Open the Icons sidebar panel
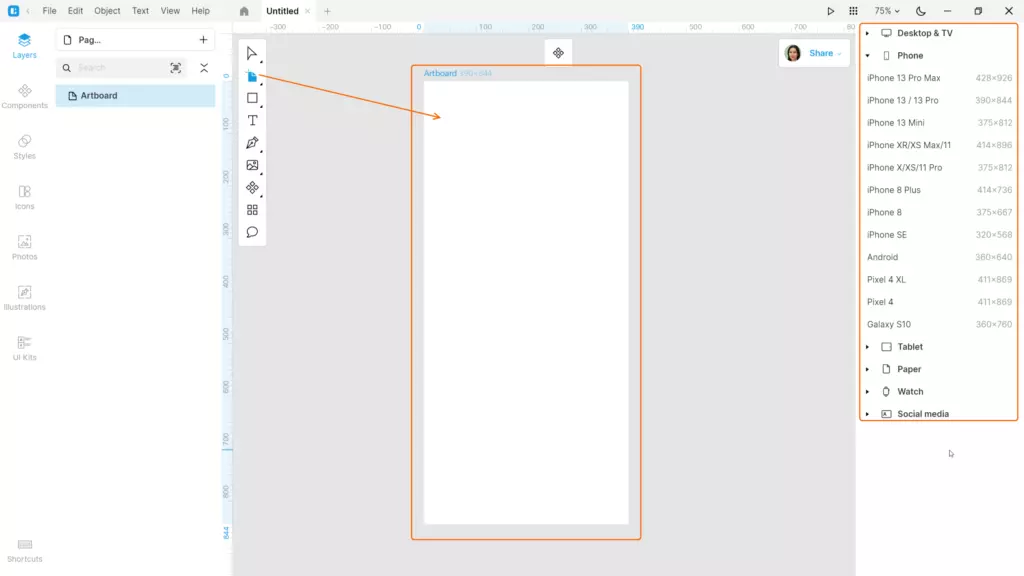Screen dimensions: 1024x576 (x=24, y=197)
